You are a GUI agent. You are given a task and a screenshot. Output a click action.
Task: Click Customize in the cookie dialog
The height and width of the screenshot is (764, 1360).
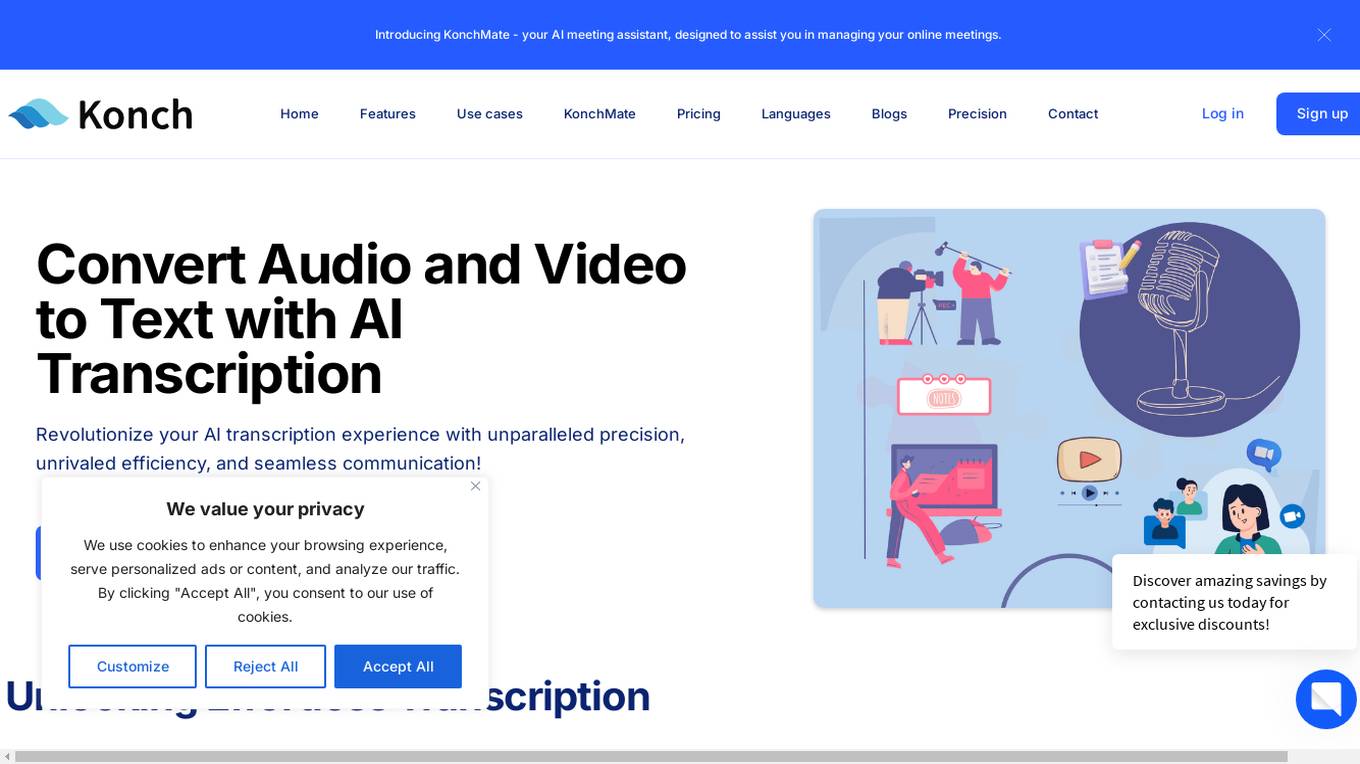pos(132,666)
